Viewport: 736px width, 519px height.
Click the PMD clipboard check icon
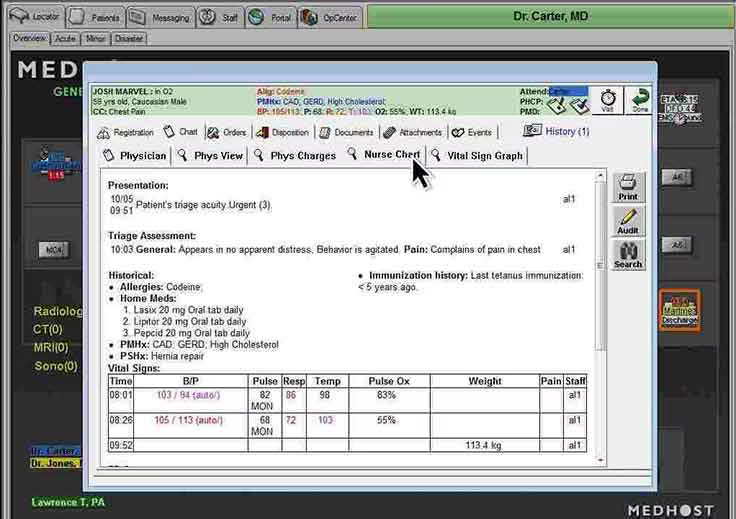[x=579, y=105]
